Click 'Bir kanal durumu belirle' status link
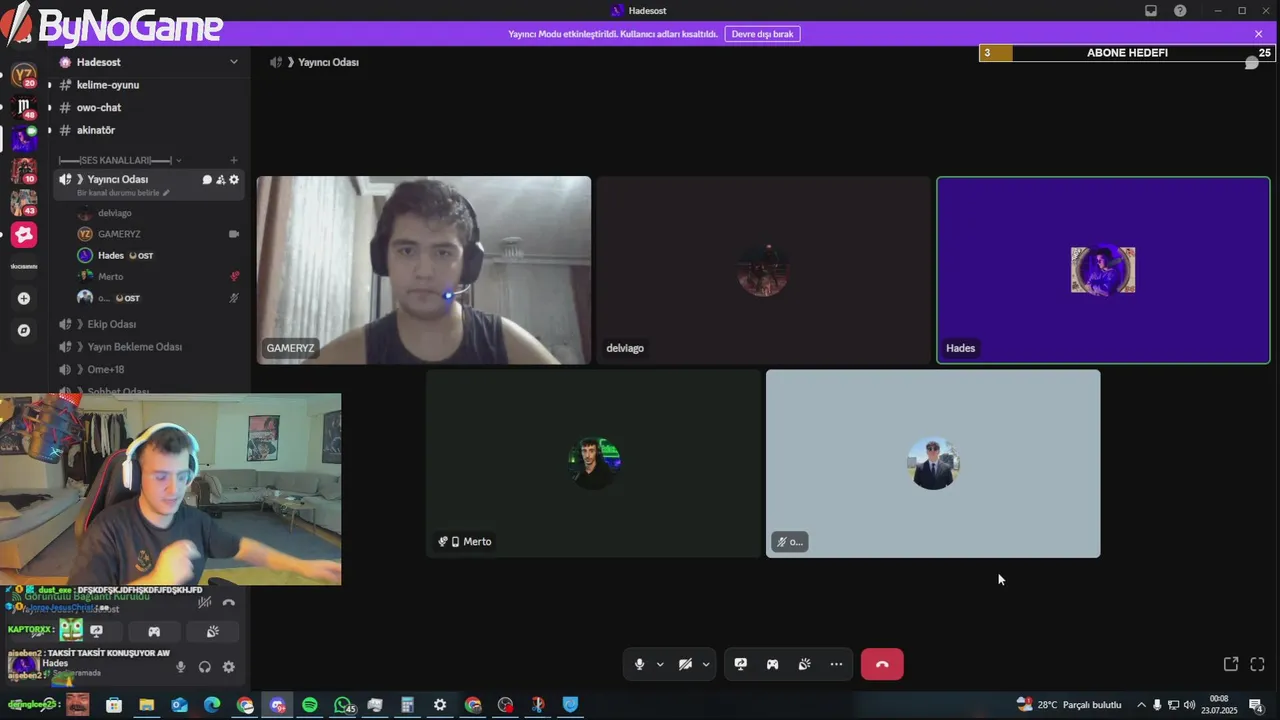This screenshot has width=1280, height=720. [122, 193]
